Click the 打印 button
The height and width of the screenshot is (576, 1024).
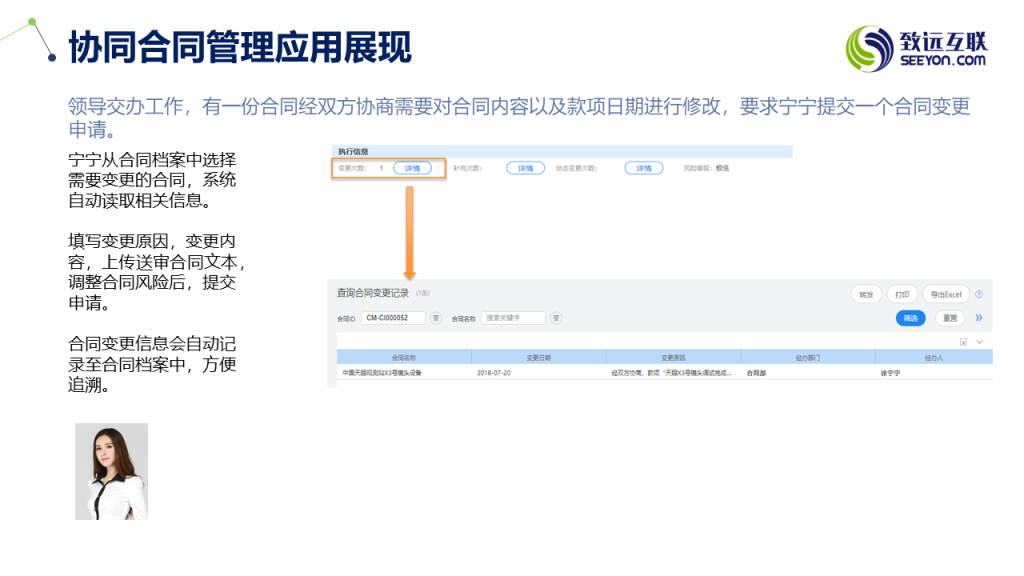pyautogui.click(x=901, y=295)
